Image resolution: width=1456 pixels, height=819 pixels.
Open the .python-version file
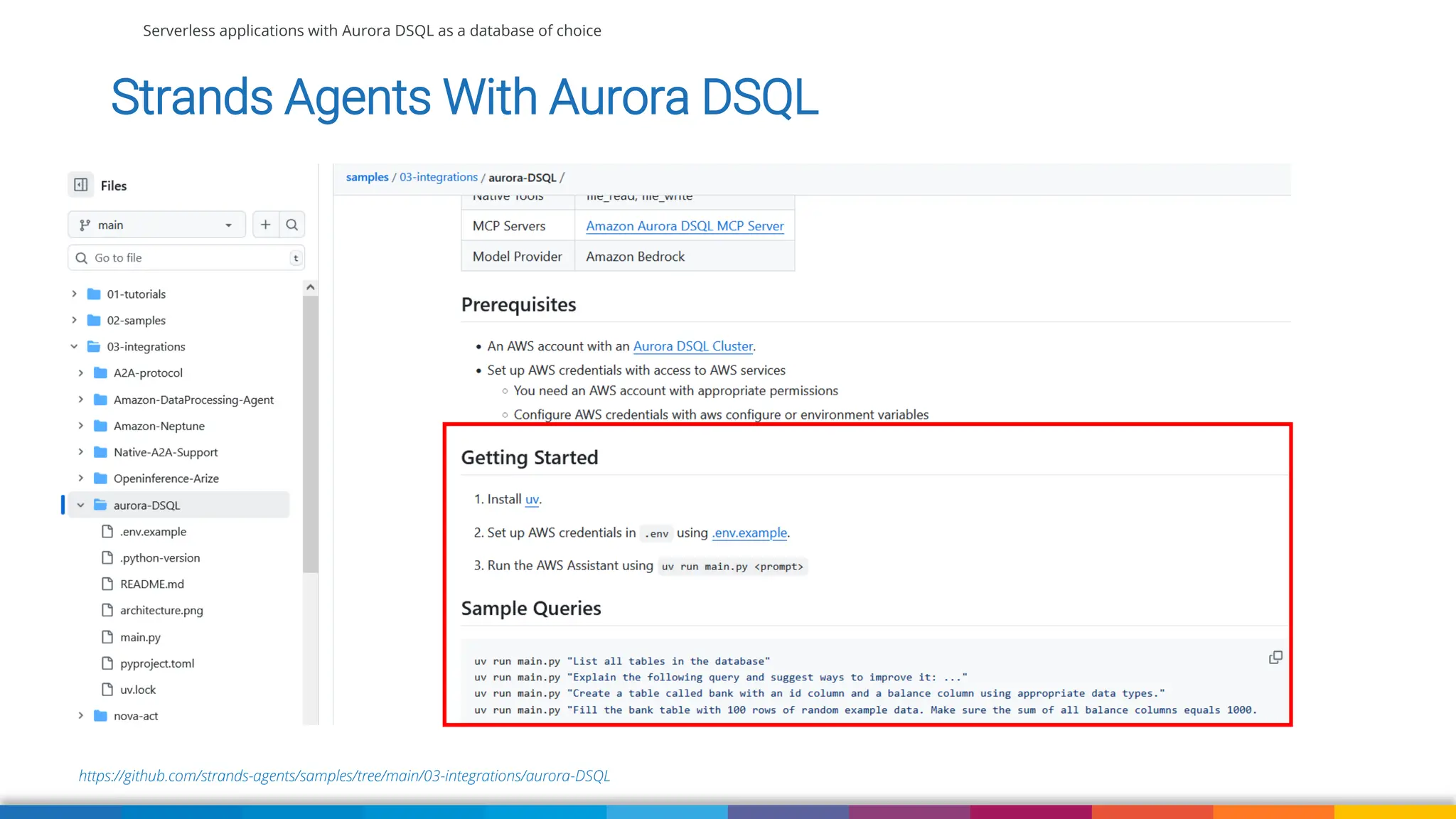tap(160, 558)
